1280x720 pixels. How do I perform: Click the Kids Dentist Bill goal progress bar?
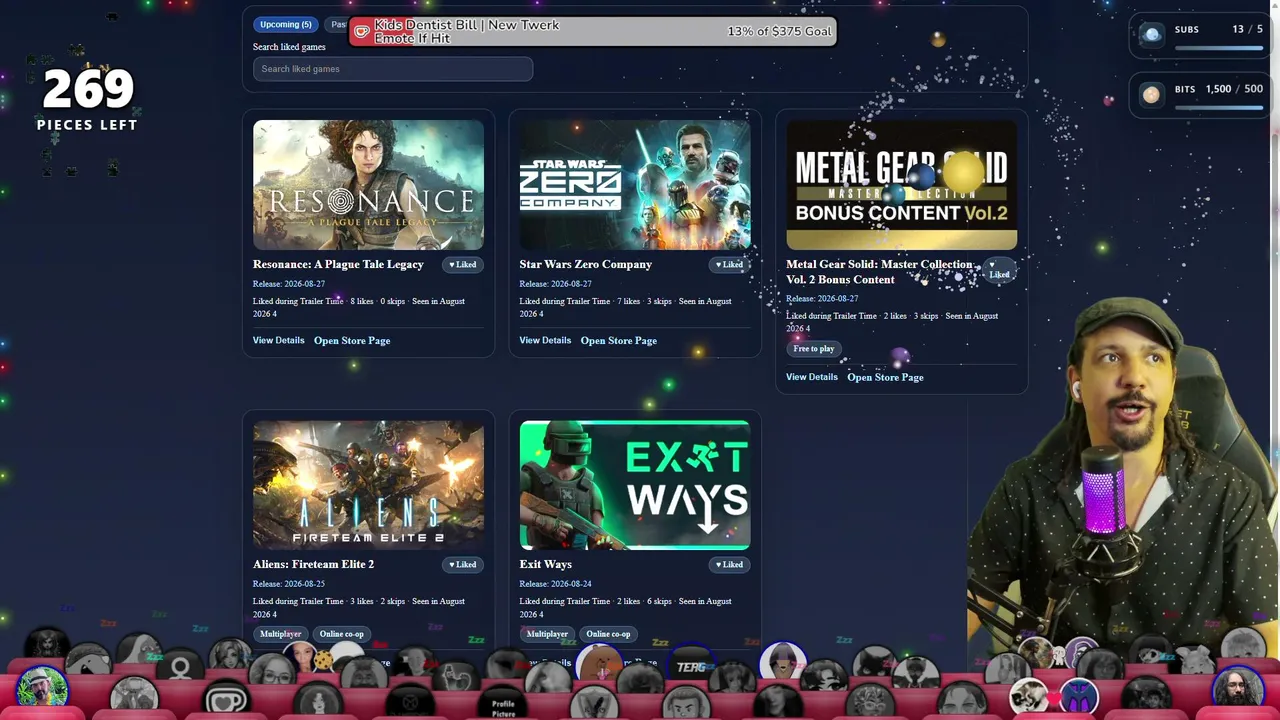[x=592, y=32]
